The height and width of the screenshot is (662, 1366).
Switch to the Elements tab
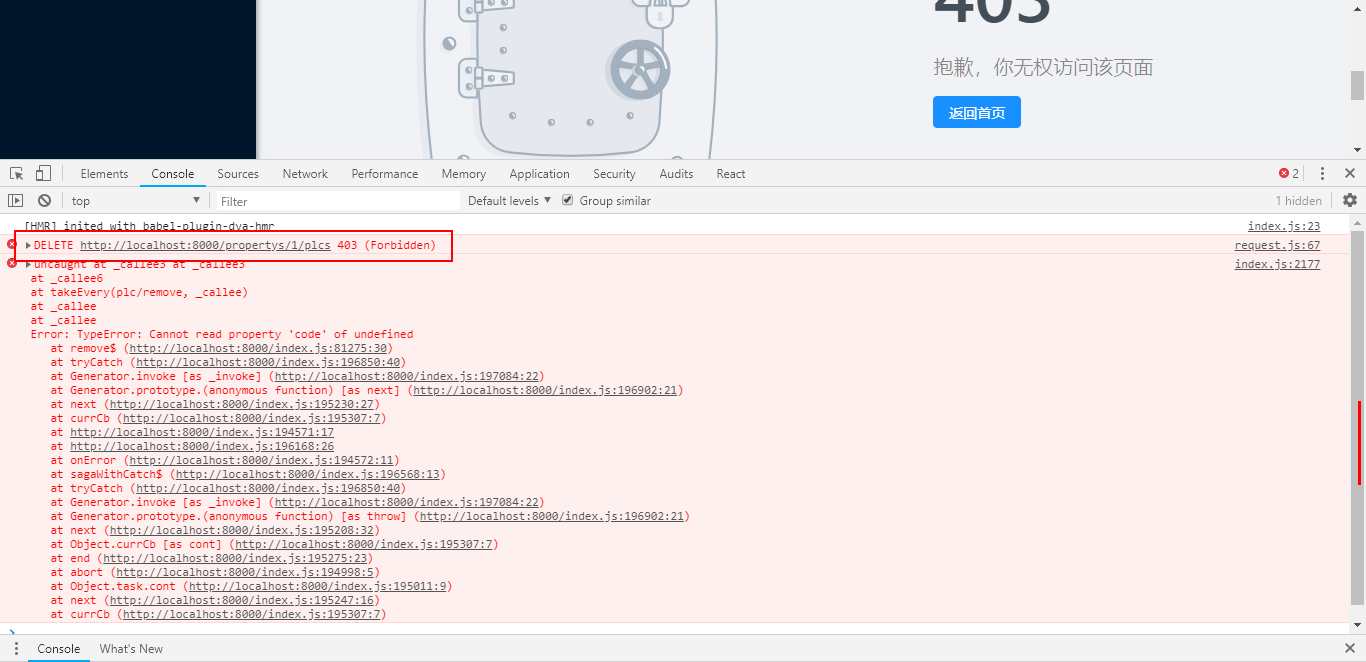(x=104, y=173)
